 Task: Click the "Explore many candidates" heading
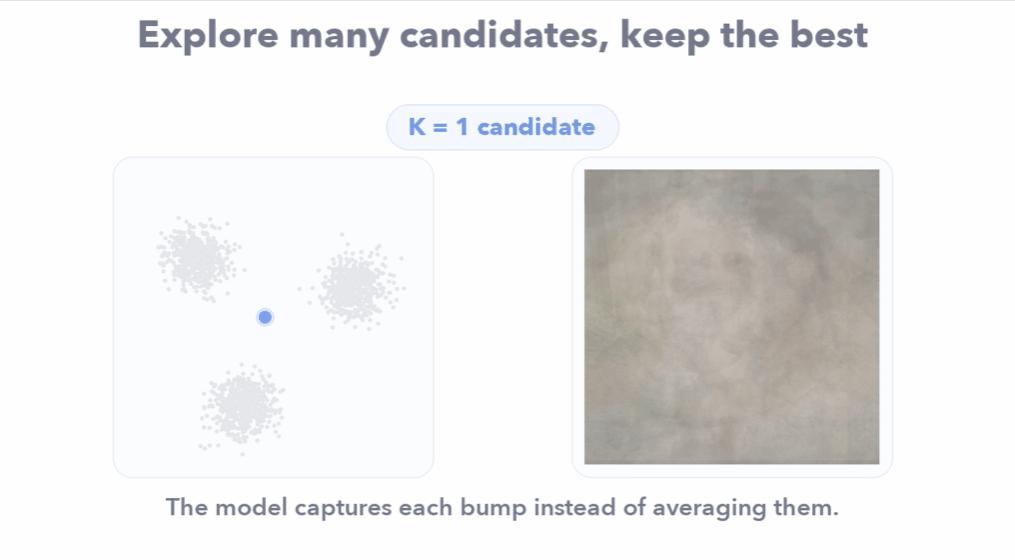[x=502, y=34]
